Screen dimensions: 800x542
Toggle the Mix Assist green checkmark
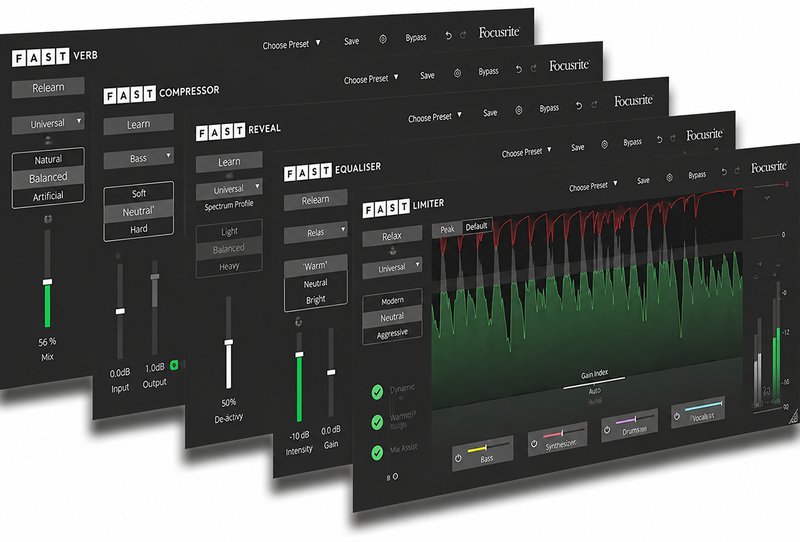pos(377,453)
